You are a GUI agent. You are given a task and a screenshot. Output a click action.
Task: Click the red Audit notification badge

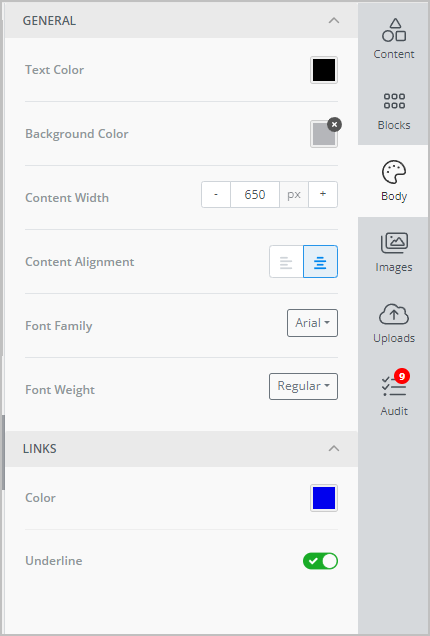click(402, 376)
